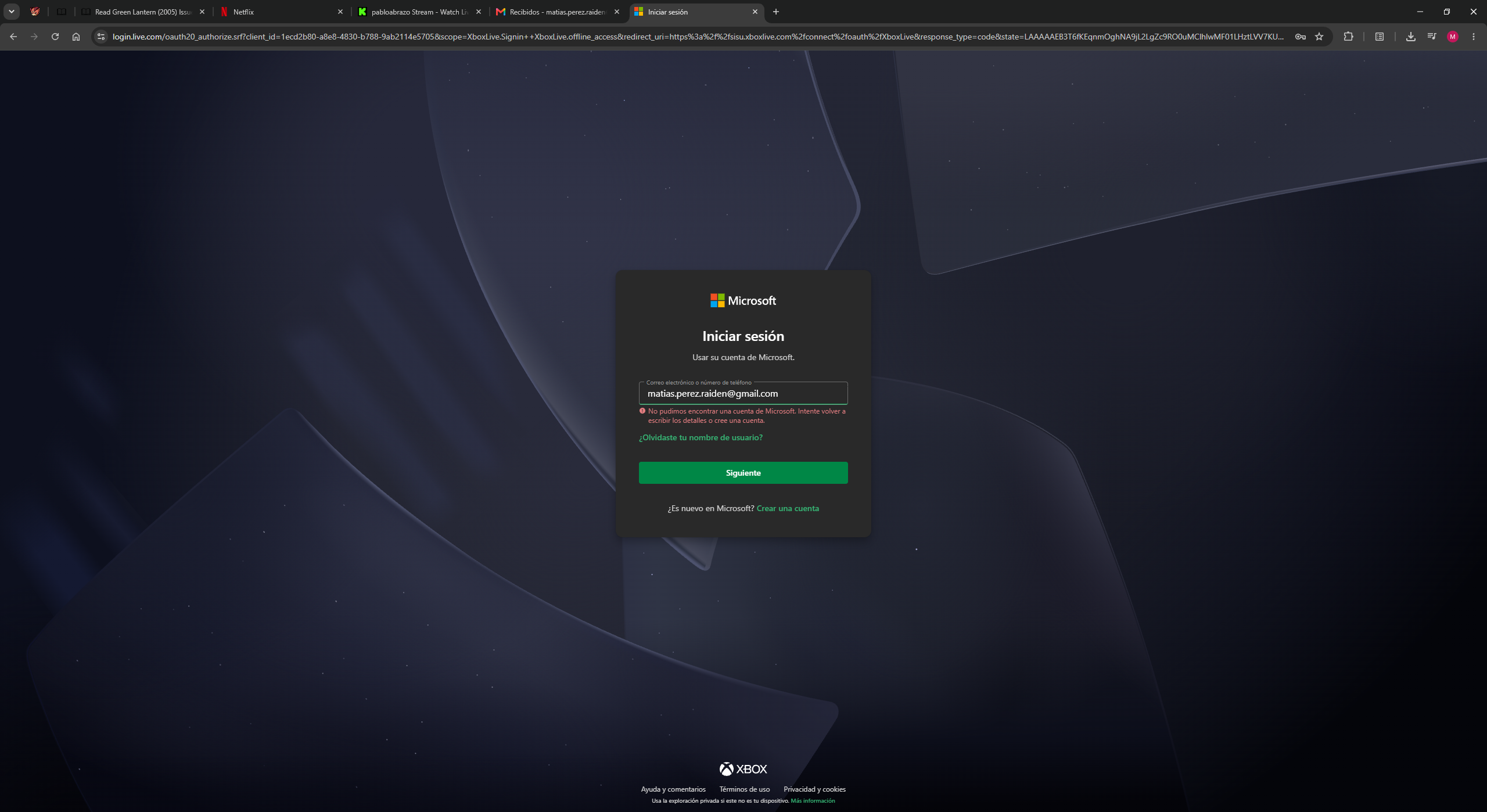Open a new tab with plus
1487x812 pixels.
(x=776, y=12)
